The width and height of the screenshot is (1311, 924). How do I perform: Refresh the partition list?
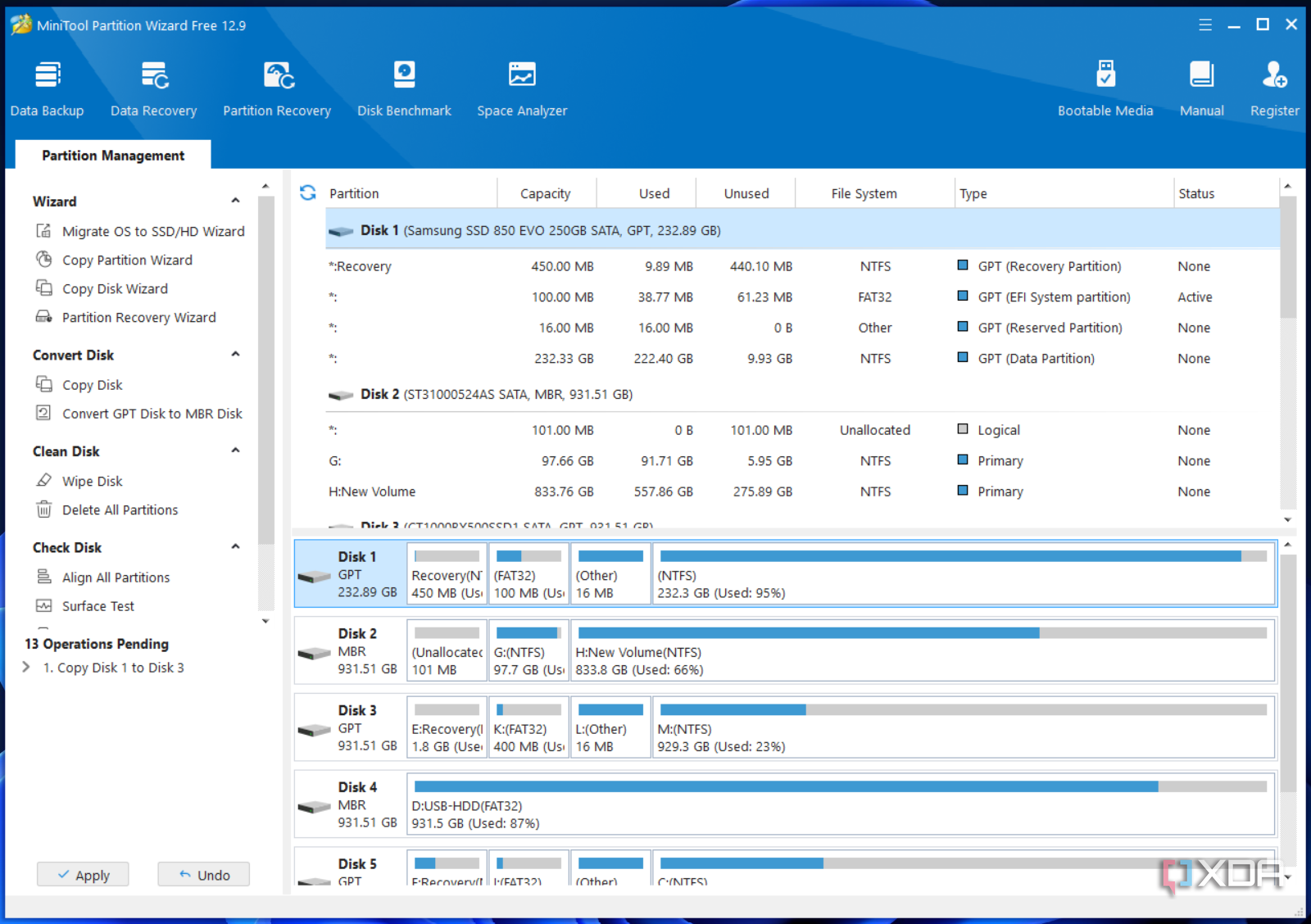[308, 192]
